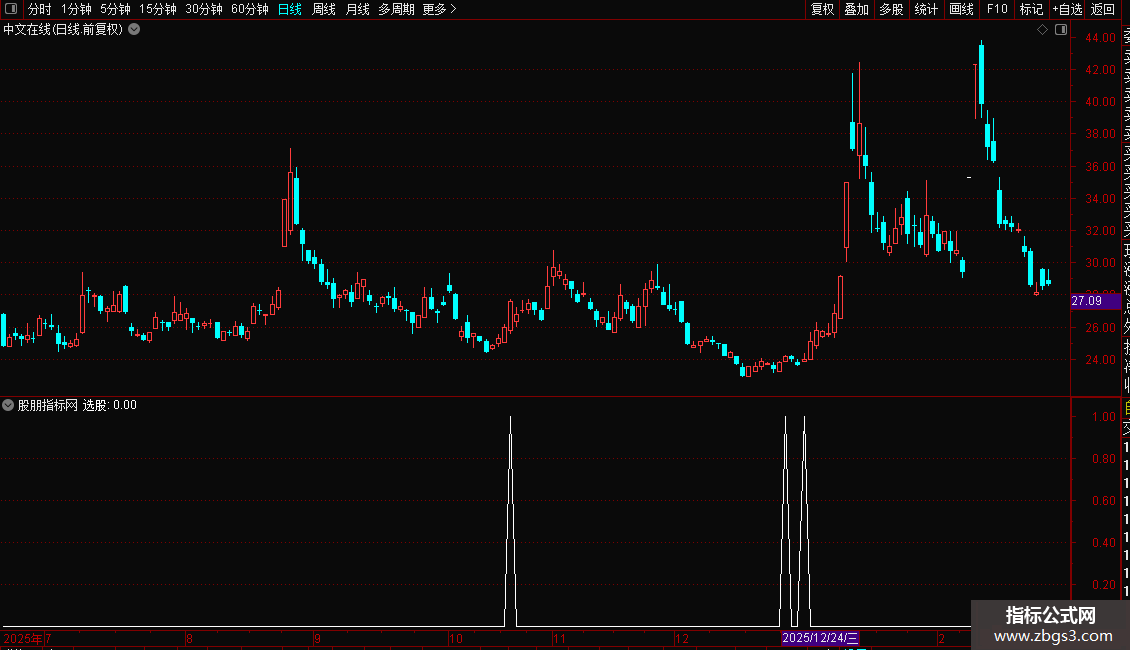Viewport: 1130px width, 650px height.
Task: Switch to 分时 intraday view
Action: tap(40, 9)
